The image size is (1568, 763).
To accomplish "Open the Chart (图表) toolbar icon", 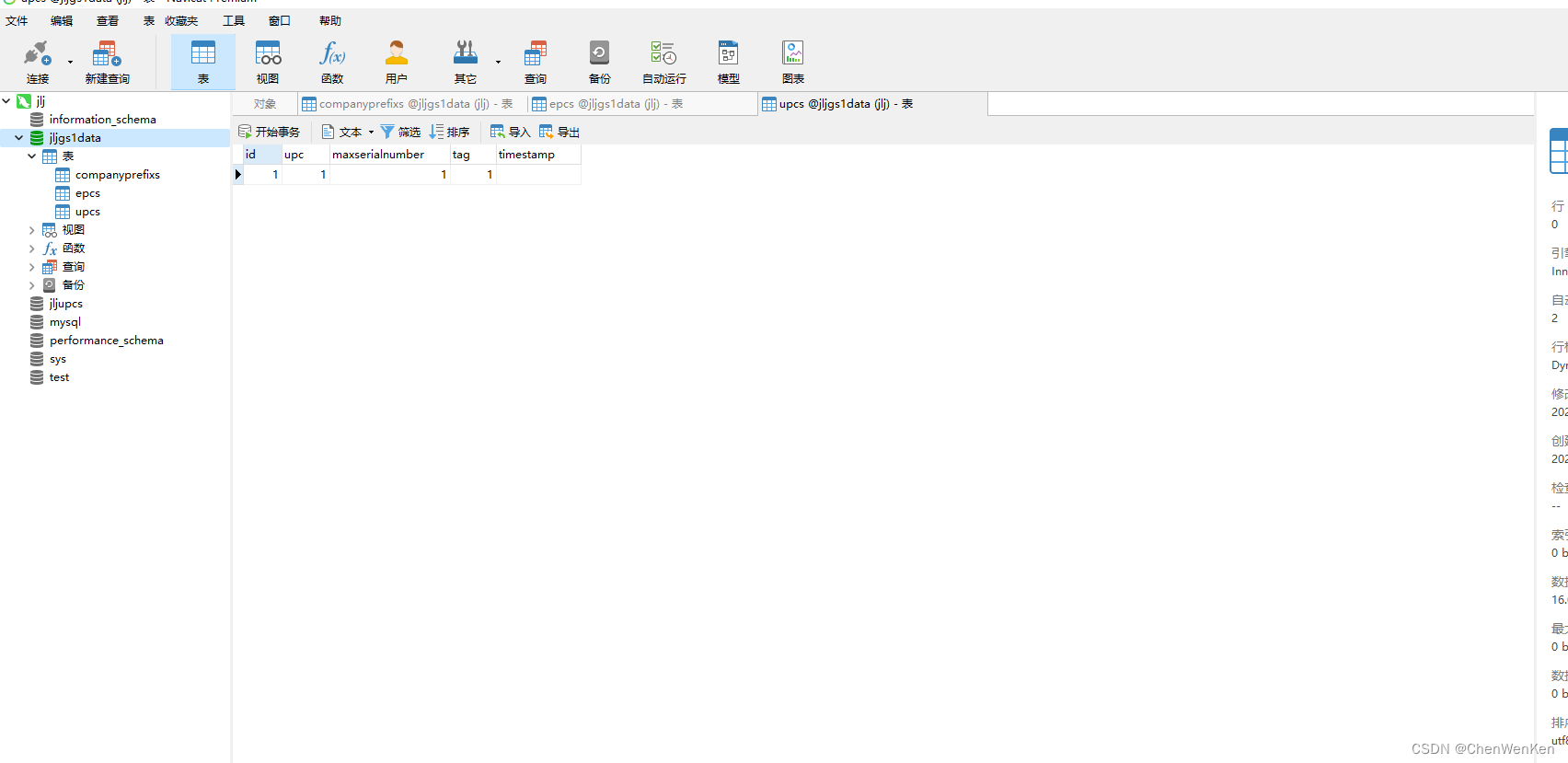I will 793,63.
